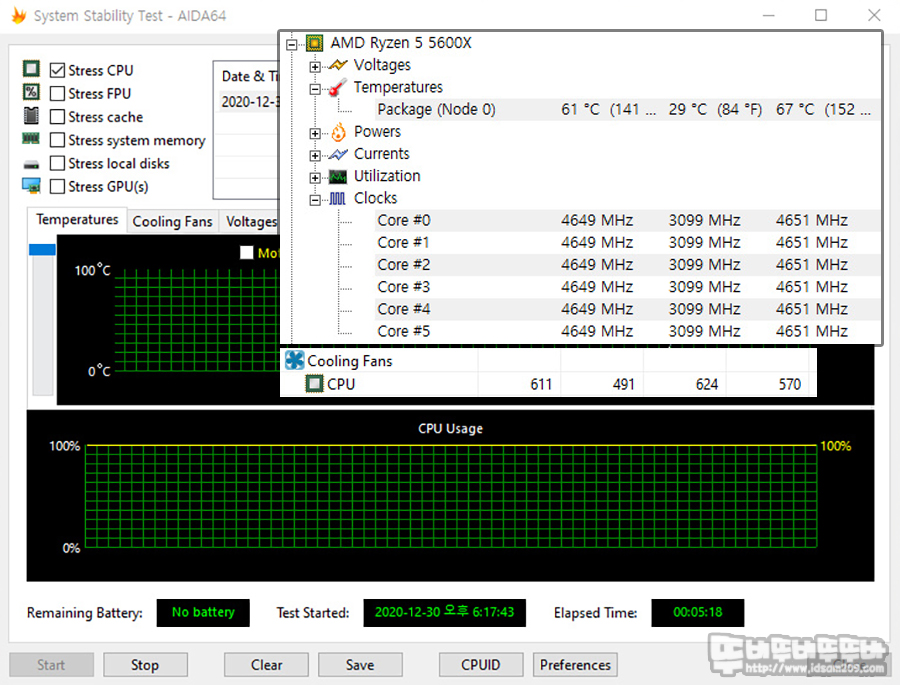
Task: Click the CPU Usage graph title
Action: (451, 428)
